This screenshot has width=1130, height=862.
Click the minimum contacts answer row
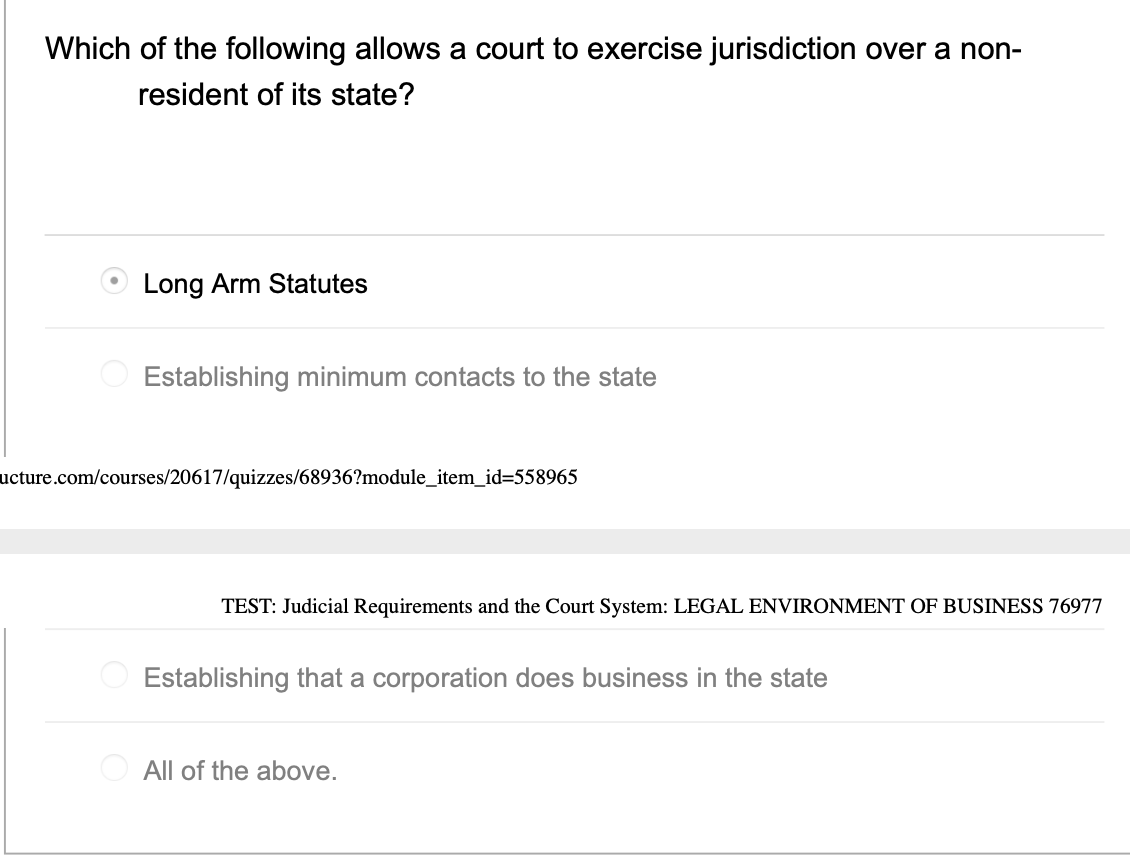(x=400, y=377)
